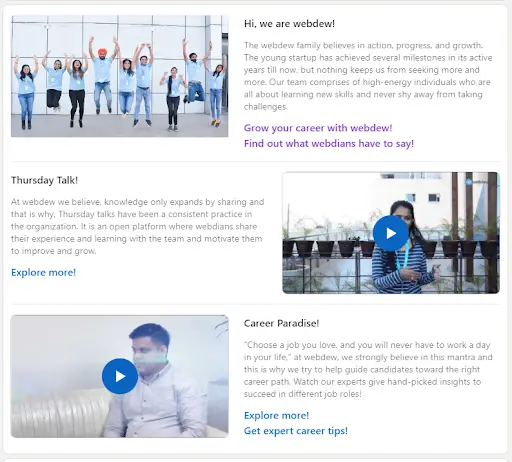Select the 'Career Paradise!' heading
Viewport: 512px width, 462px height.
click(281, 323)
